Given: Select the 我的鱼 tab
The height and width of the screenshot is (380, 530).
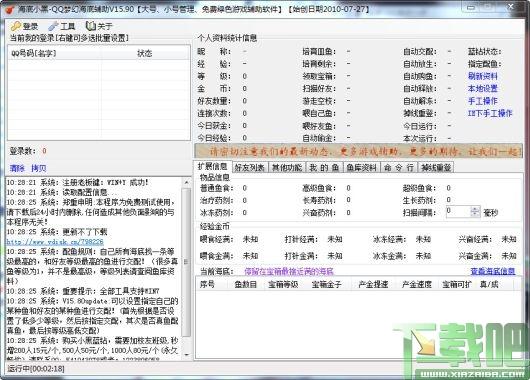Looking at the screenshot, I should coord(324,167).
